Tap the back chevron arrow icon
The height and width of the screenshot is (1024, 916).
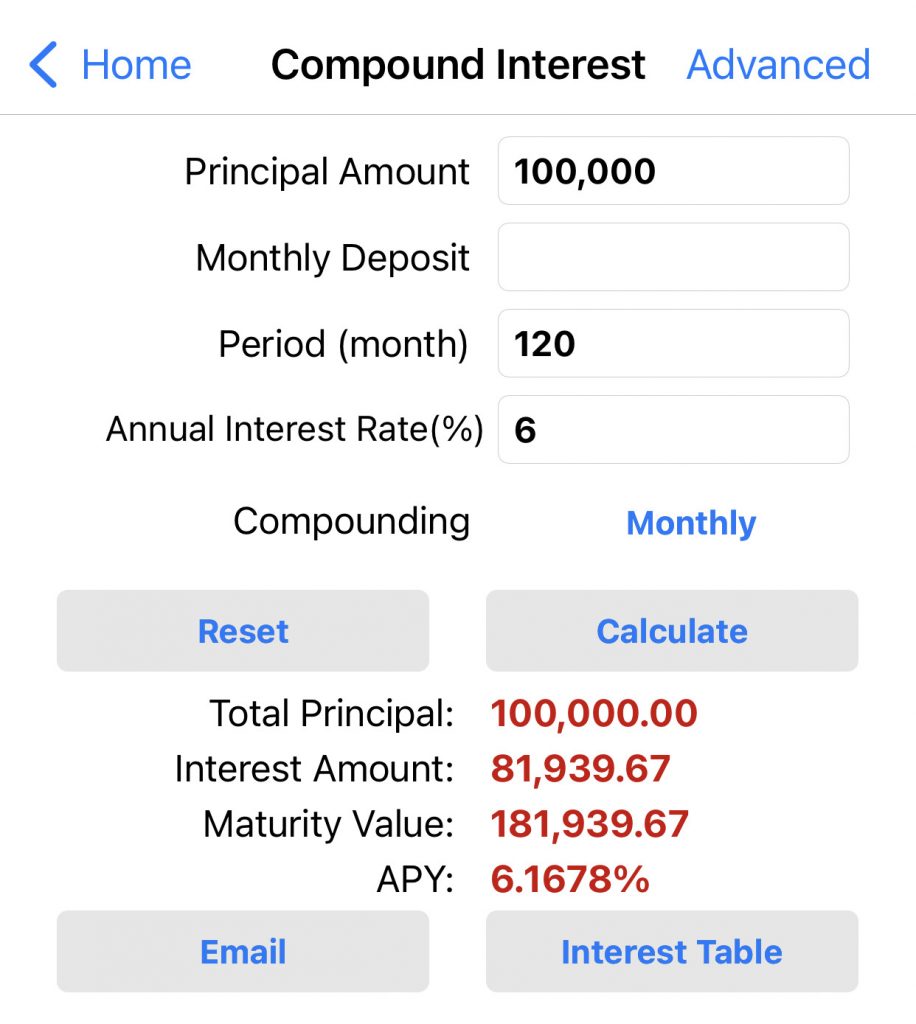point(44,65)
